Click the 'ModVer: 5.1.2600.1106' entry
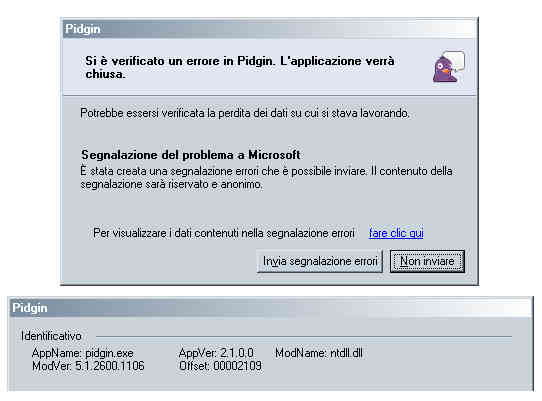The height and width of the screenshot is (401, 542). point(88,366)
